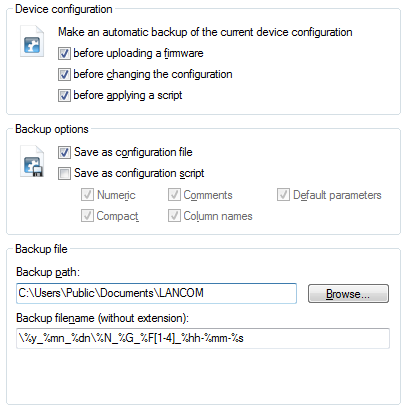Click into the Backup path field
This screenshot has height=409, width=405.
click(x=156, y=293)
